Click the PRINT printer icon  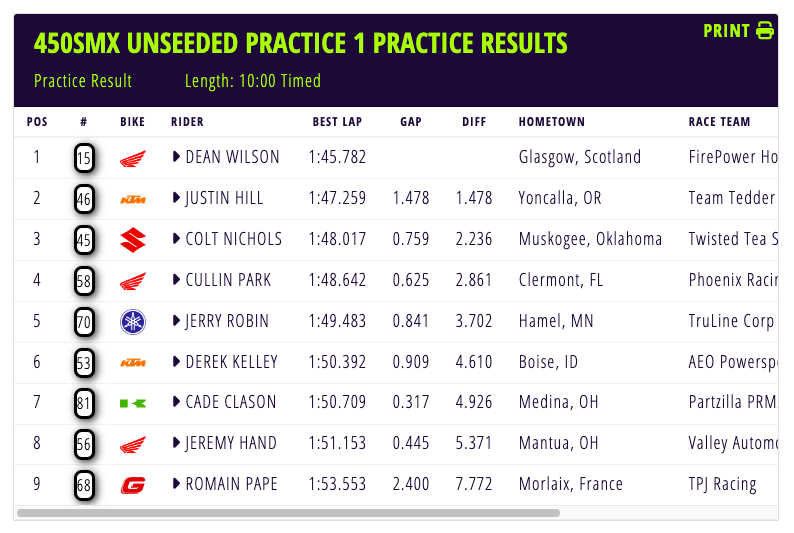(765, 30)
